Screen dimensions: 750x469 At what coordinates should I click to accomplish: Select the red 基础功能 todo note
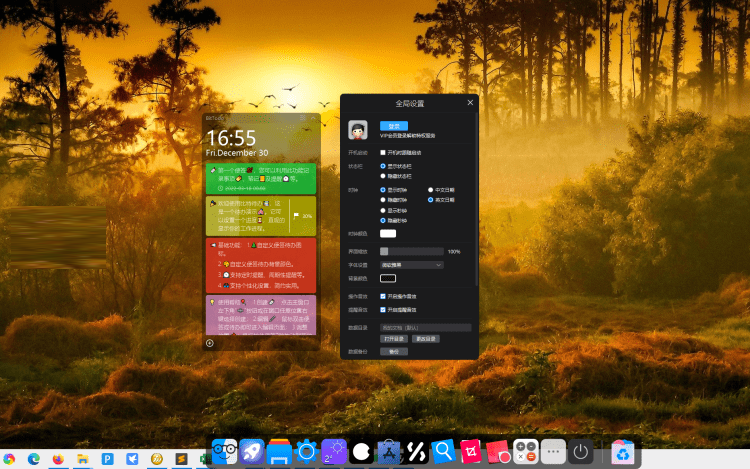tap(261, 265)
